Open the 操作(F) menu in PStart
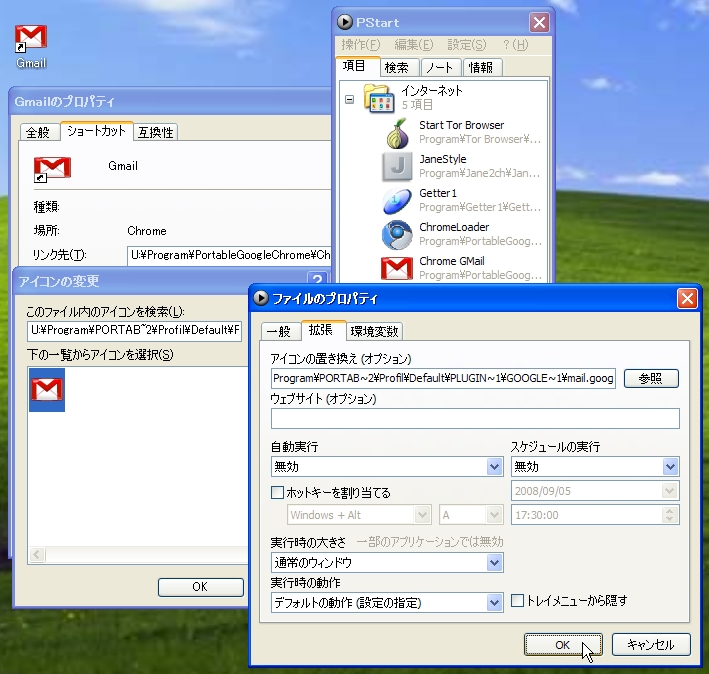 point(360,45)
